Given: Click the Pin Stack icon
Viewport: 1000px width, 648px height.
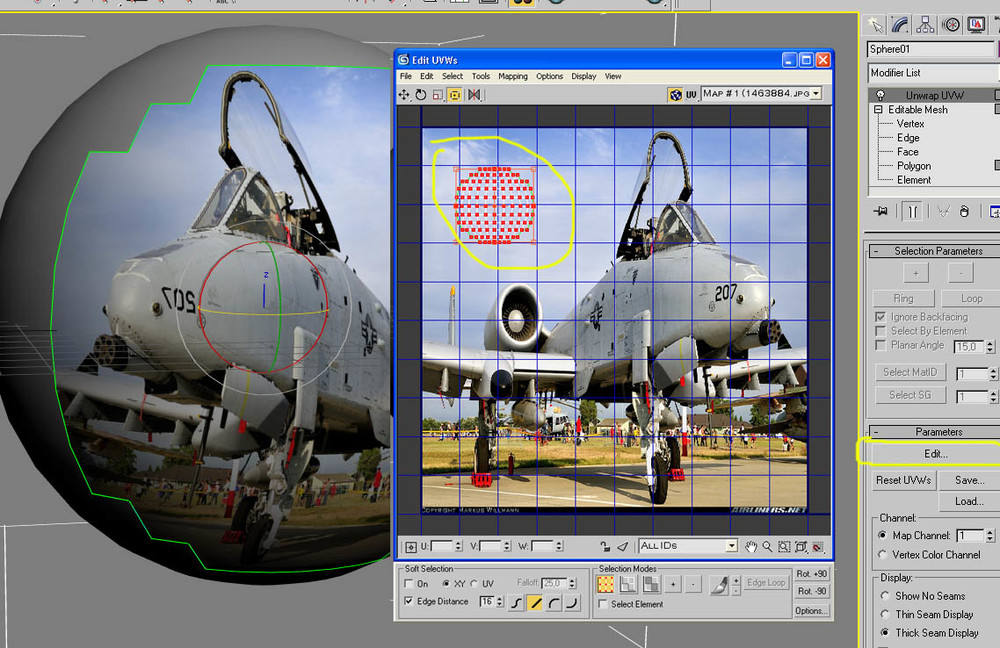Looking at the screenshot, I should 881,211.
